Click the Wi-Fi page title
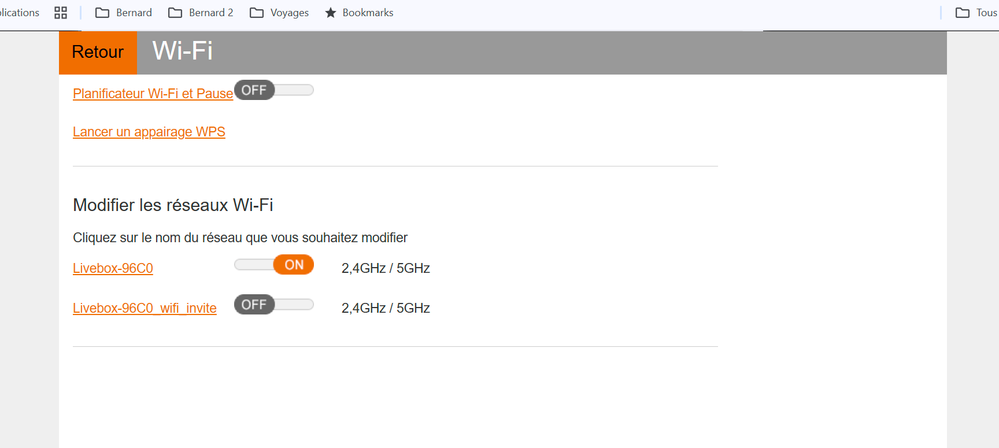This screenshot has height=448, width=999. point(182,51)
